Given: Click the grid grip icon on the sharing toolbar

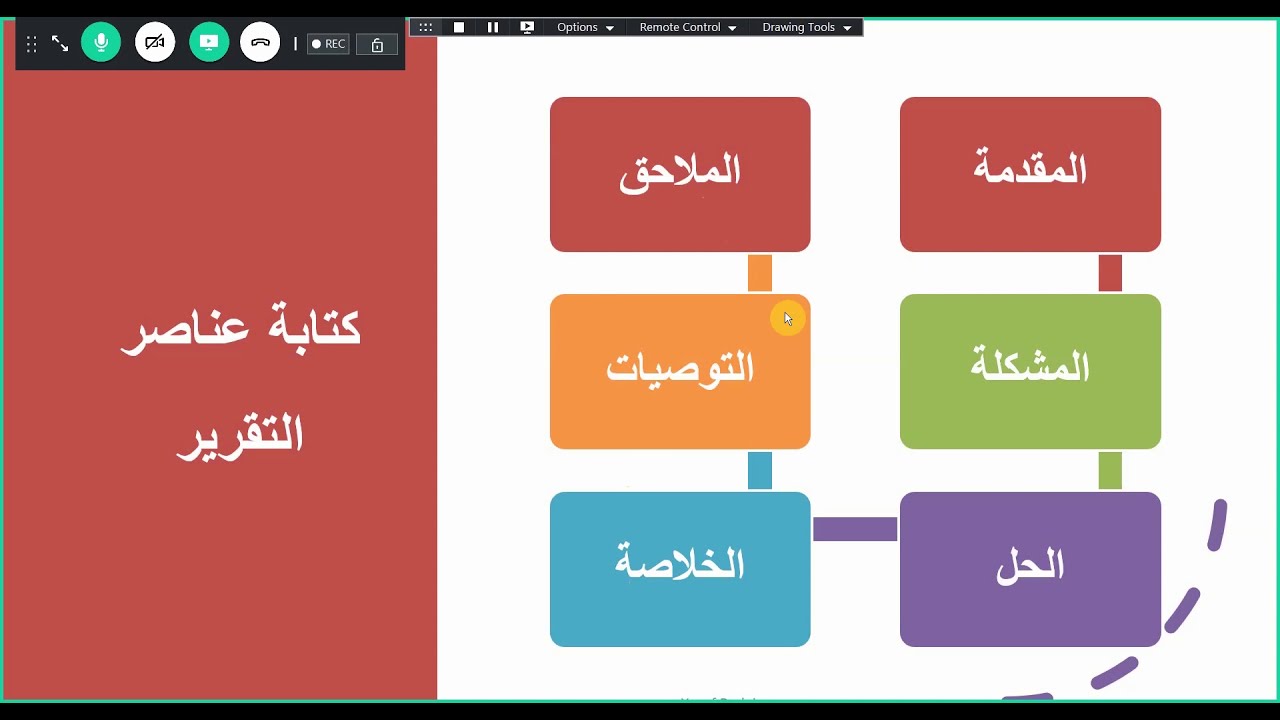Looking at the screenshot, I should [425, 27].
